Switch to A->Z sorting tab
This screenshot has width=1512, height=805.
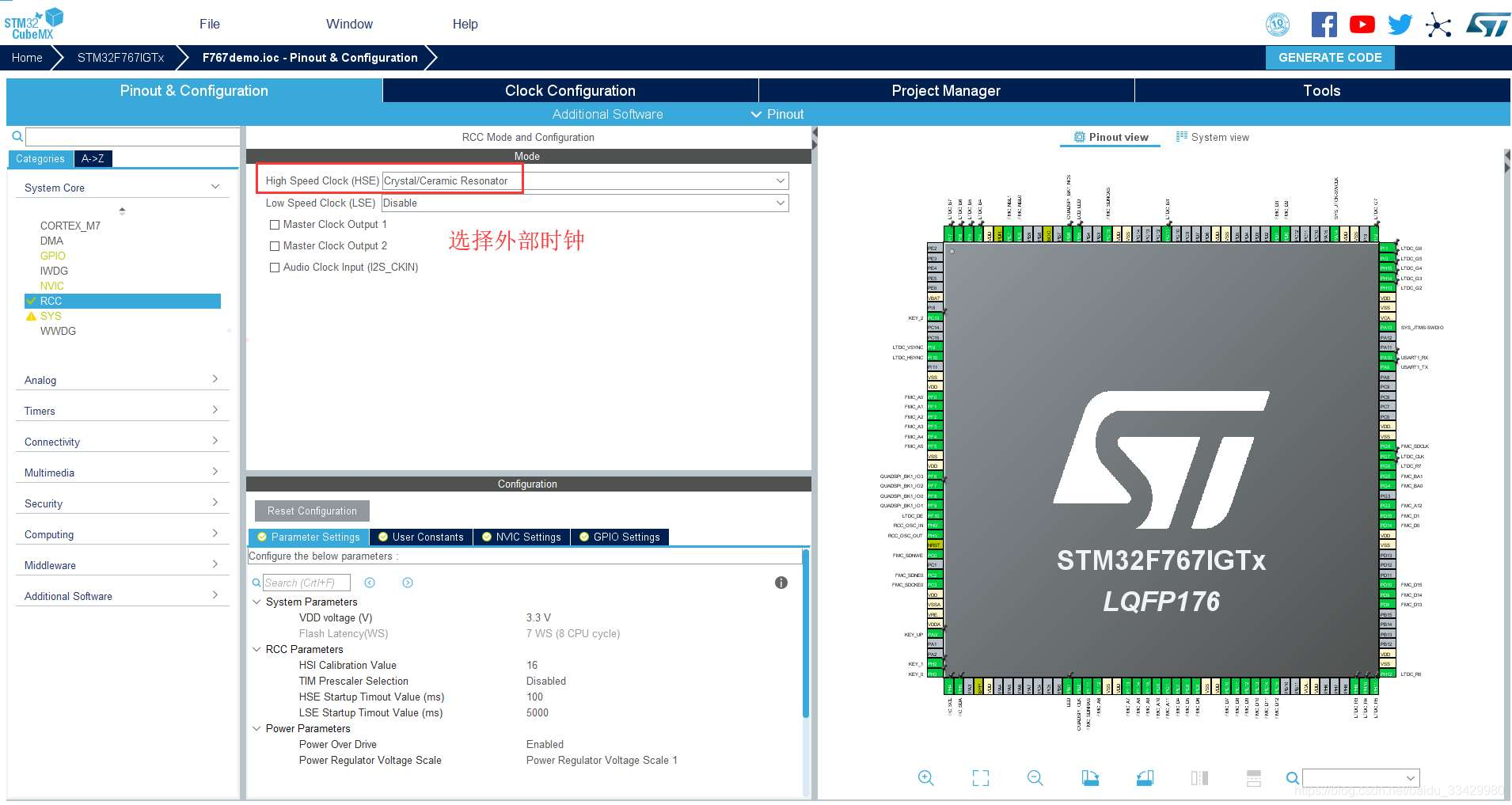pyautogui.click(x=93, y=158)
